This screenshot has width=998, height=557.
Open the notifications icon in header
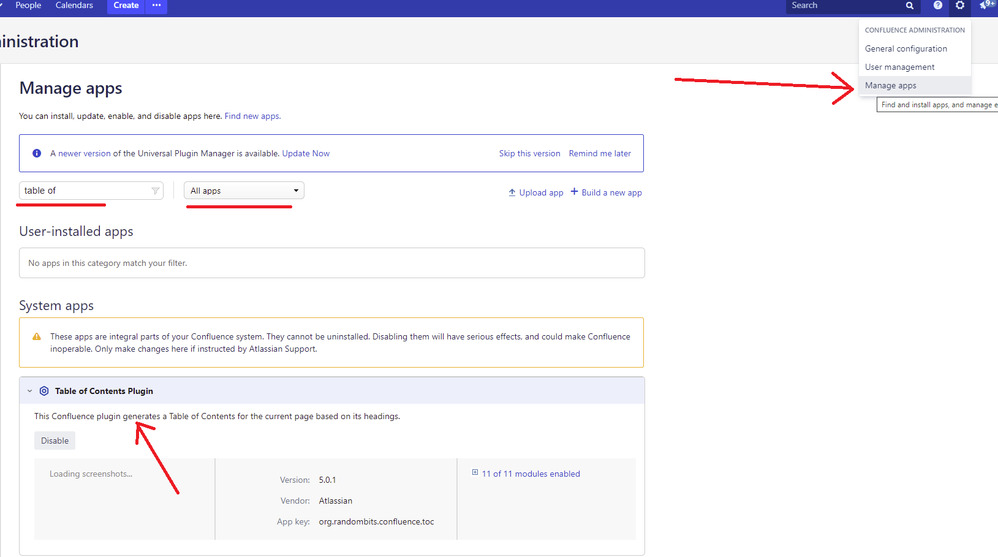[x=987, y=5]
